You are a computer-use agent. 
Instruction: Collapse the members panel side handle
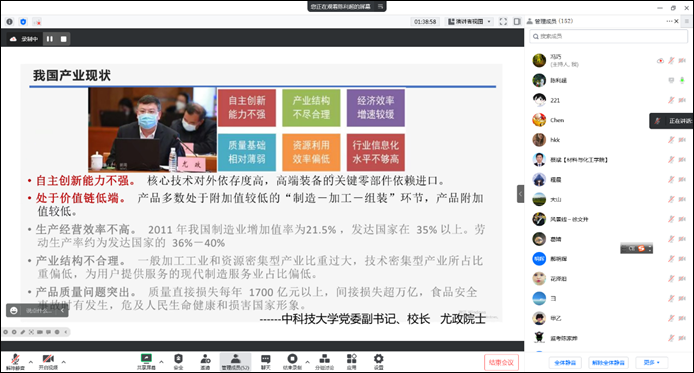[x=520, y=194]
